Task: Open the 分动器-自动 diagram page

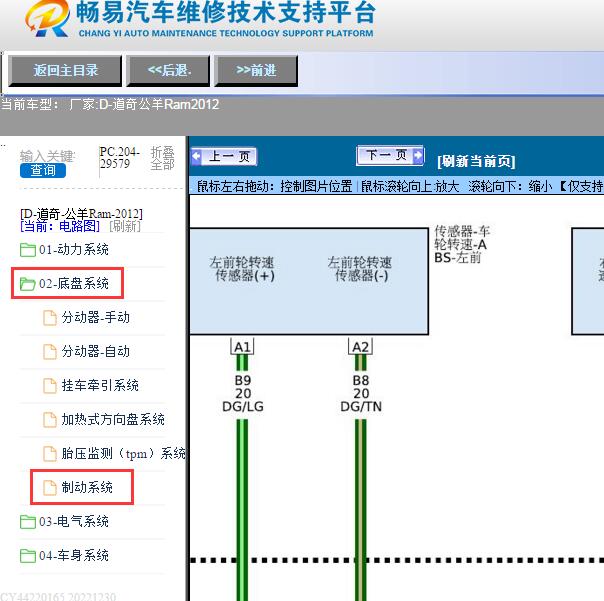Action: tap(96, 351)
